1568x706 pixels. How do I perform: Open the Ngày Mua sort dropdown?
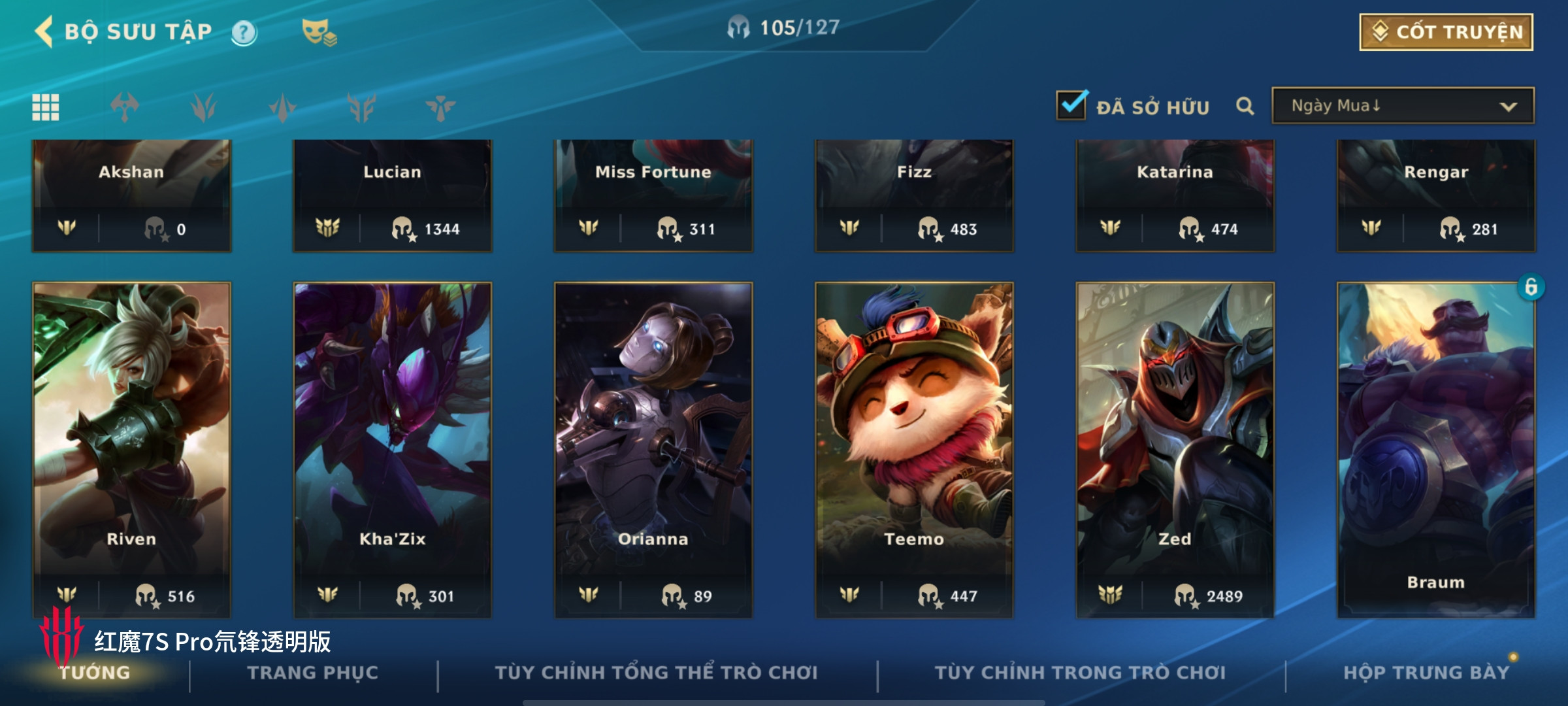1403,105
